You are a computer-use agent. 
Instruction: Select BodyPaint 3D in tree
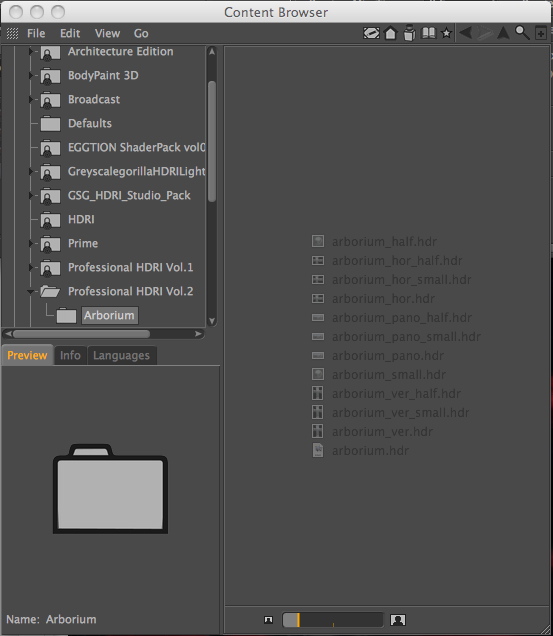[x=103, y=75]
